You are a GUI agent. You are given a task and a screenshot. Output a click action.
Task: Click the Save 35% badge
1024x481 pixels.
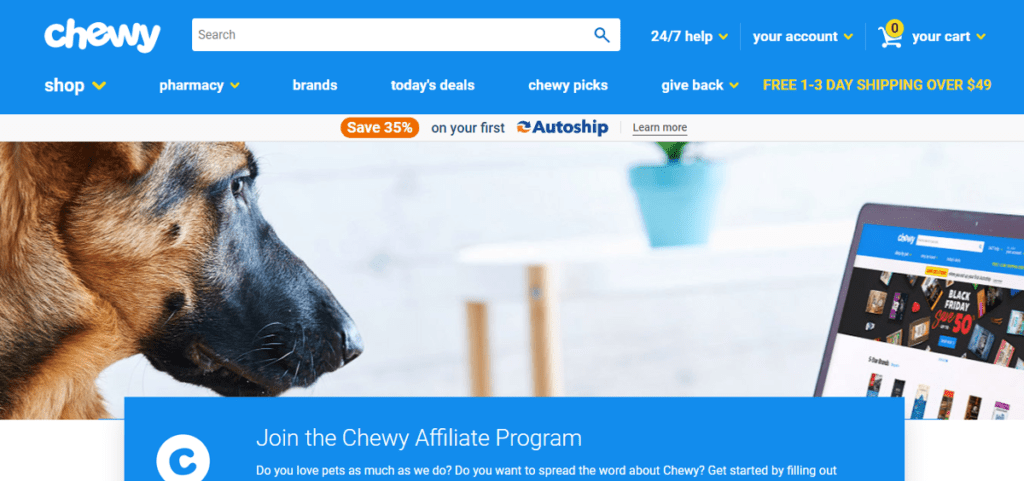tap(379, 128)
